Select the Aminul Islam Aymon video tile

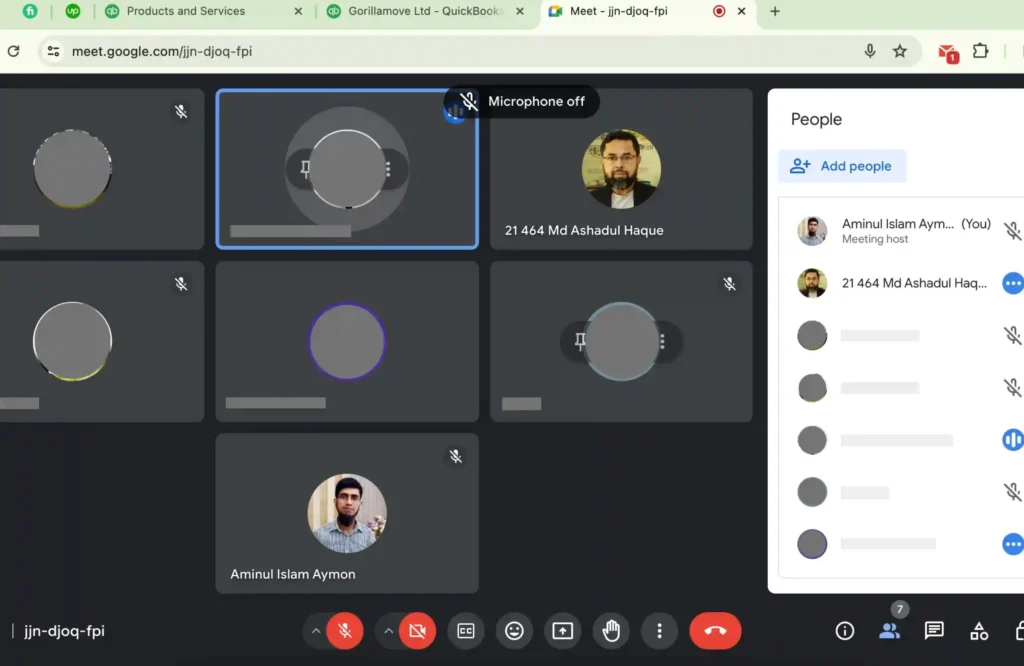click(x=347, y=513)
